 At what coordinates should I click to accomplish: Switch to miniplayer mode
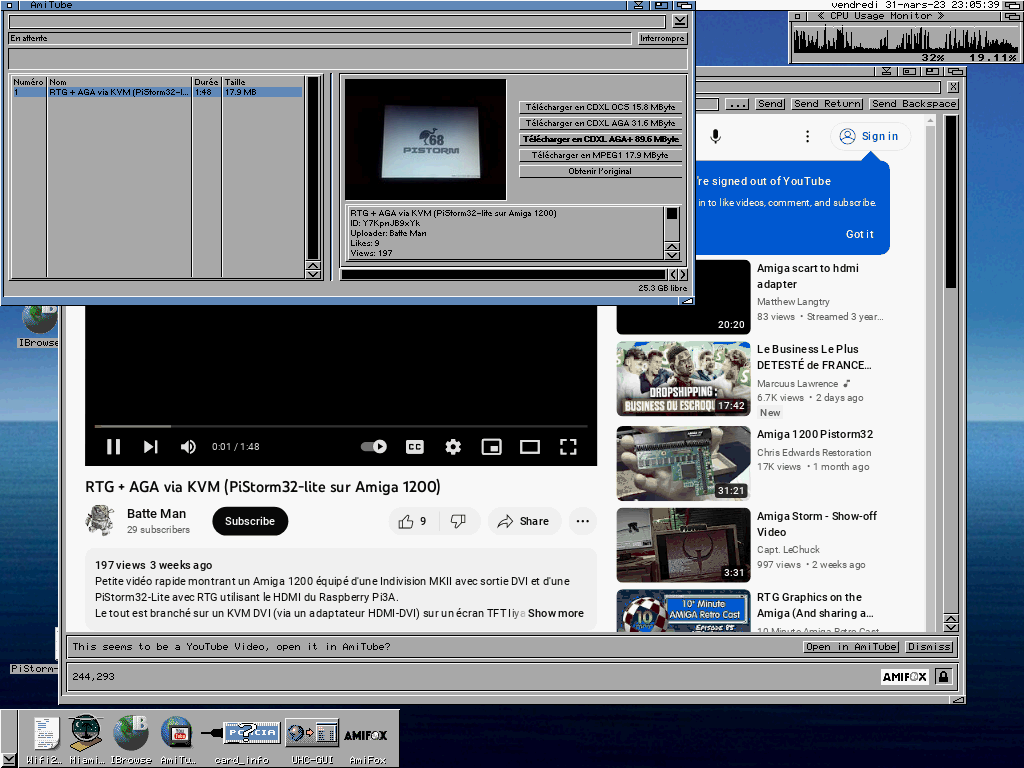(x=491, y=447)
